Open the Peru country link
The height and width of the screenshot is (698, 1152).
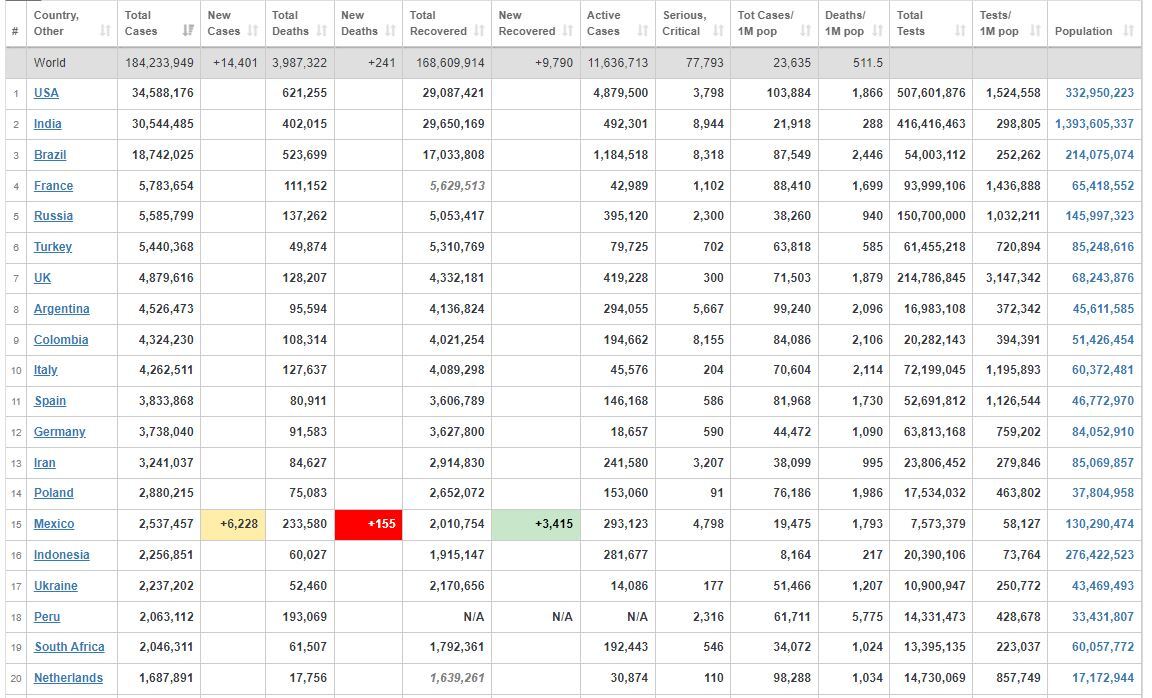(47, 616)
